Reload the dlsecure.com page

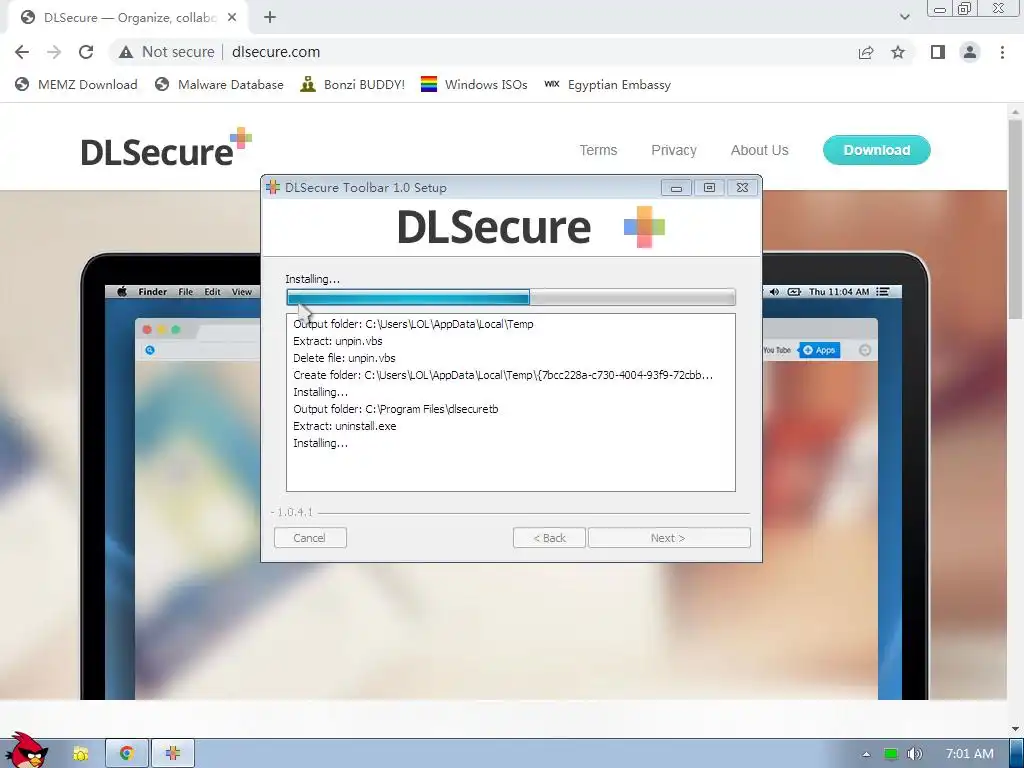pos(86,52)
